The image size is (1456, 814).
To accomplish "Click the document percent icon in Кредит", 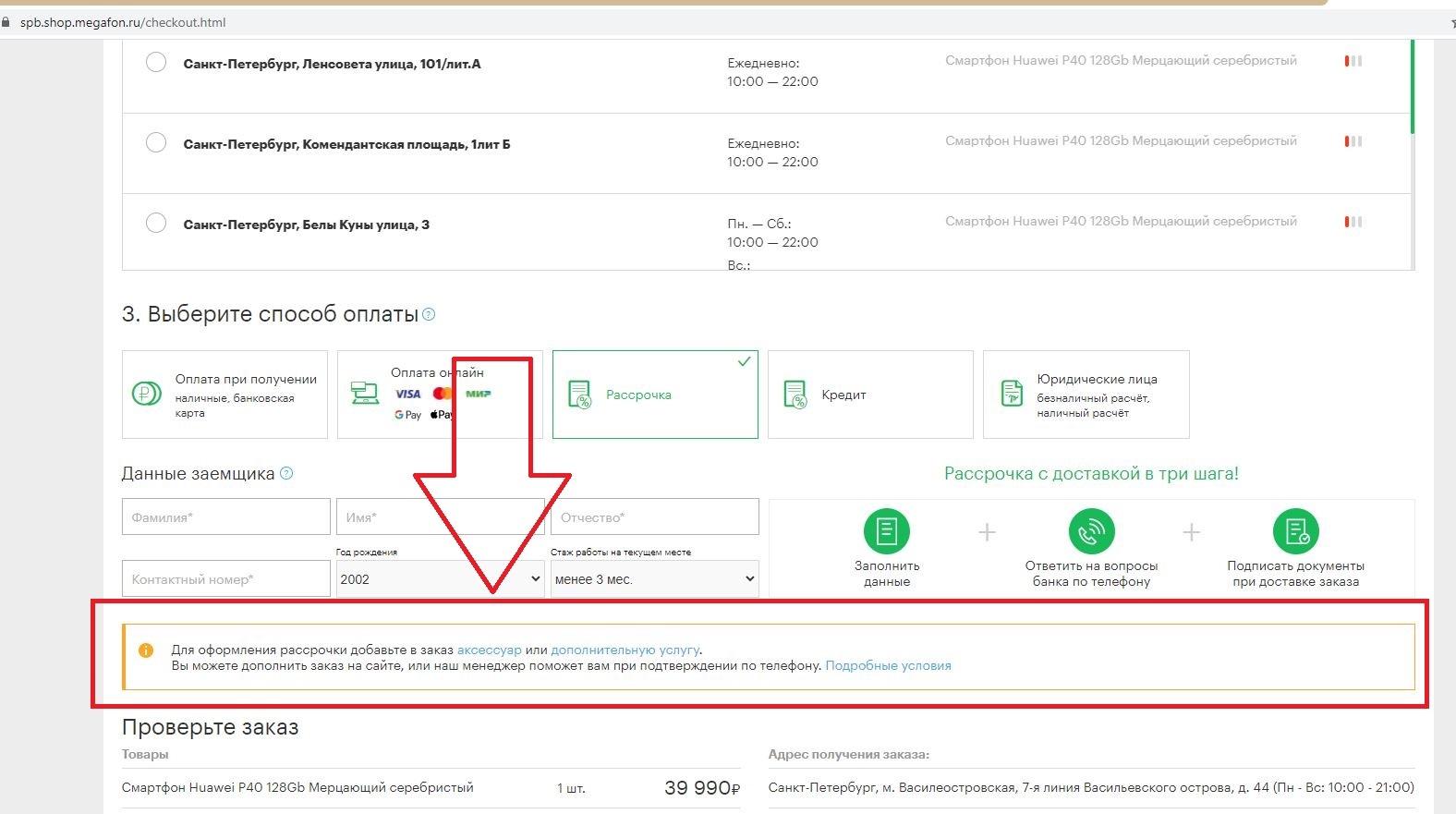I will (x=795, y=395).
